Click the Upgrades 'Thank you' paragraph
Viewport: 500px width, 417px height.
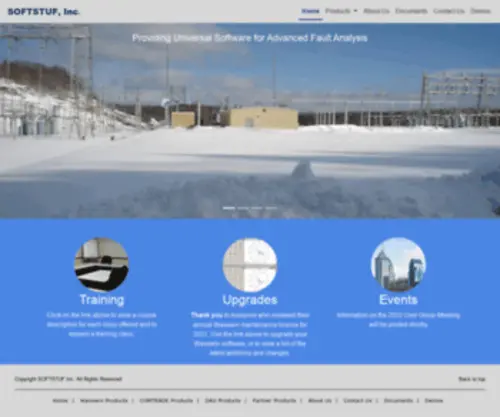click(x=250, y=334)
